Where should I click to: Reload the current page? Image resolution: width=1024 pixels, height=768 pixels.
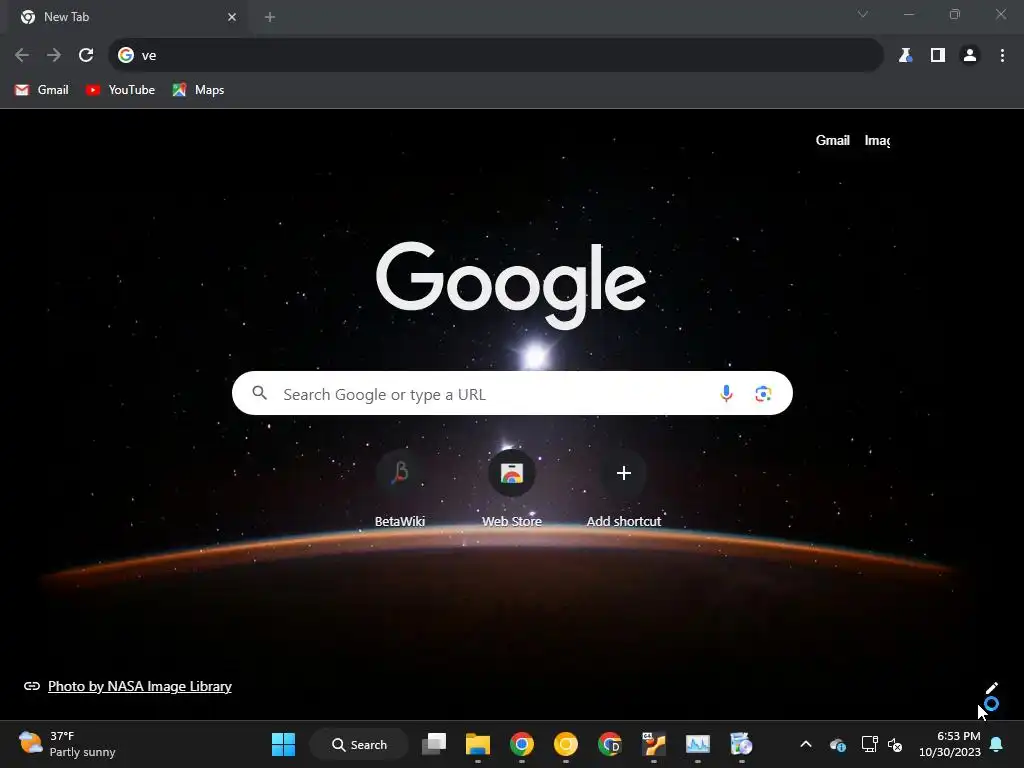click(86, 55)
